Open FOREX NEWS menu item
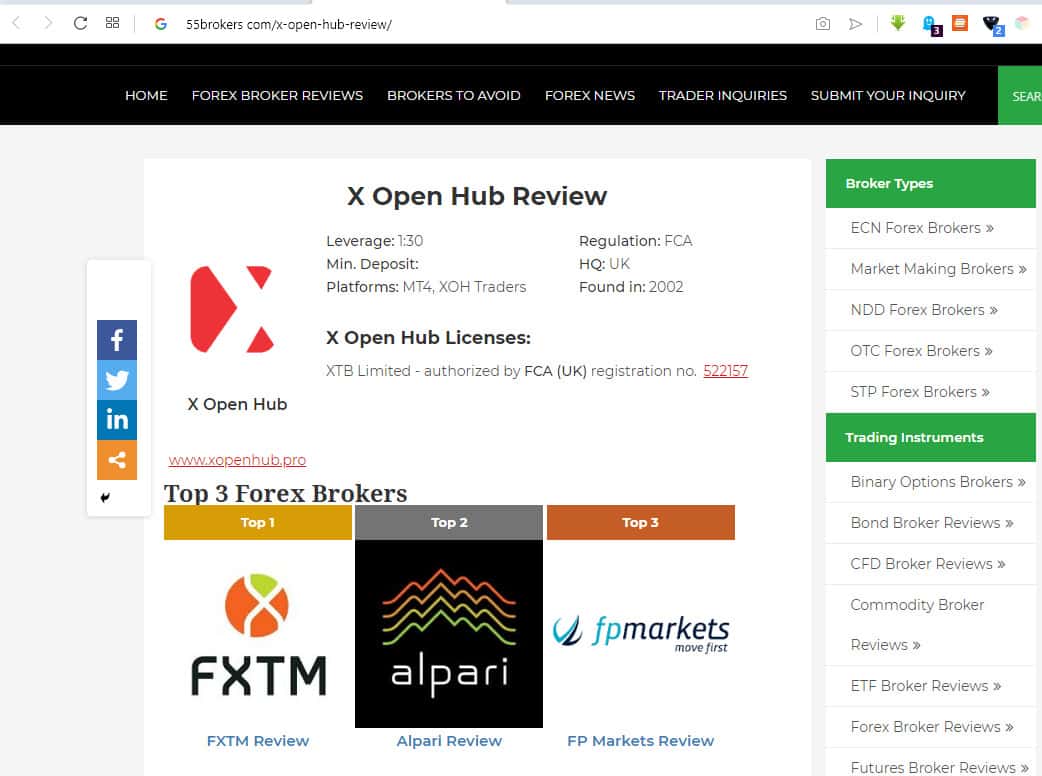 pos(589,96)
